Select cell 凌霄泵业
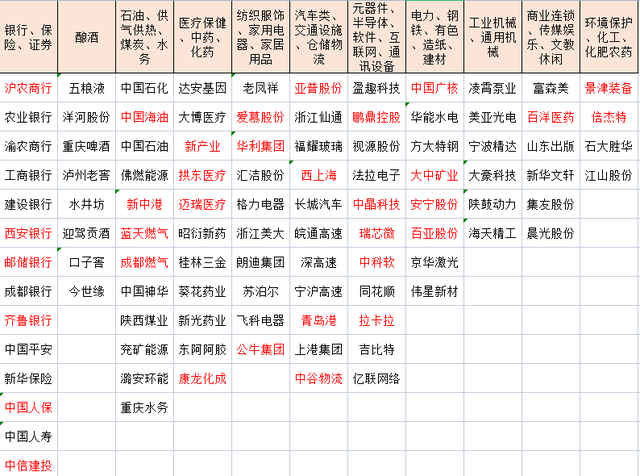This screenshot has width=640, height=476. tap(493, 88)
